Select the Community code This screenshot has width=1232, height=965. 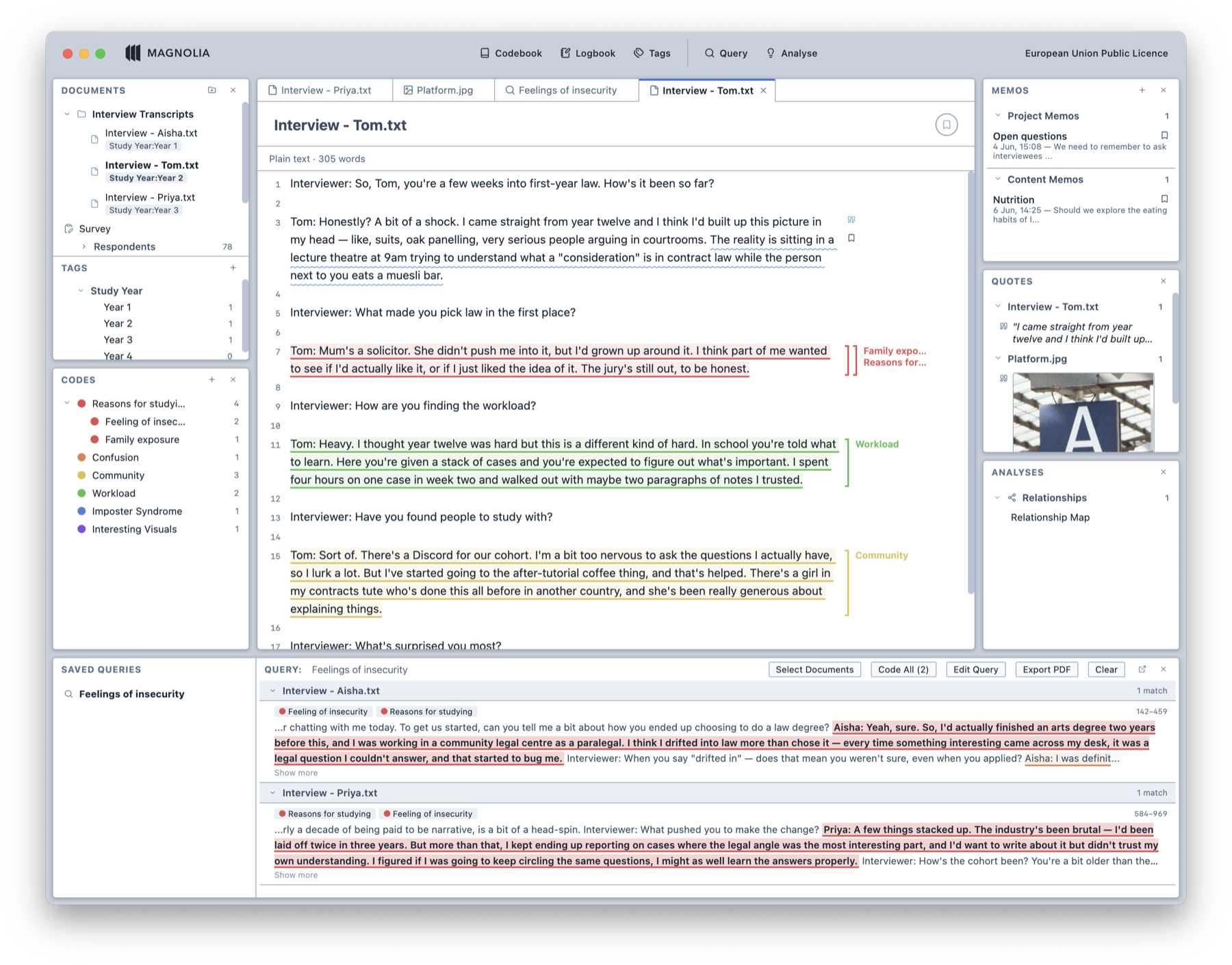tap(118, 476)
